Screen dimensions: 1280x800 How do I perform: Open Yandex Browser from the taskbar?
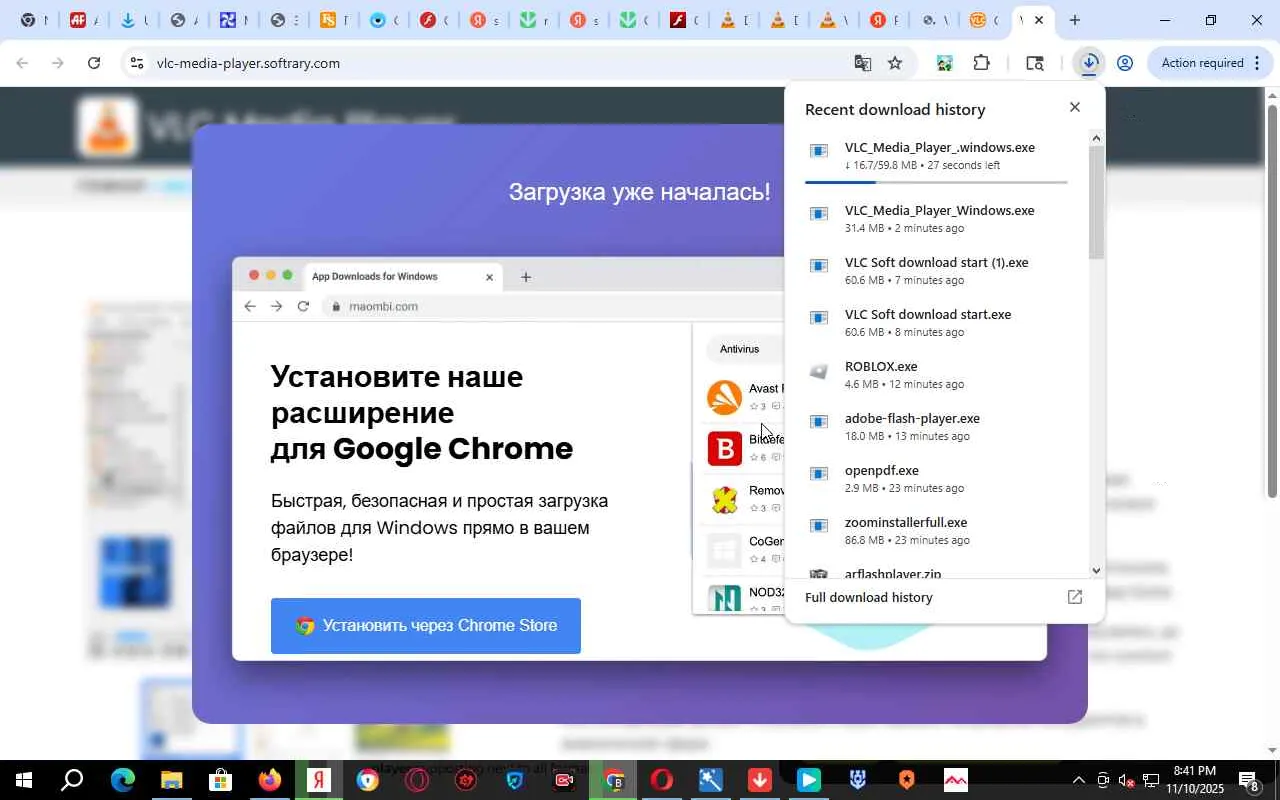pos(319,780)
